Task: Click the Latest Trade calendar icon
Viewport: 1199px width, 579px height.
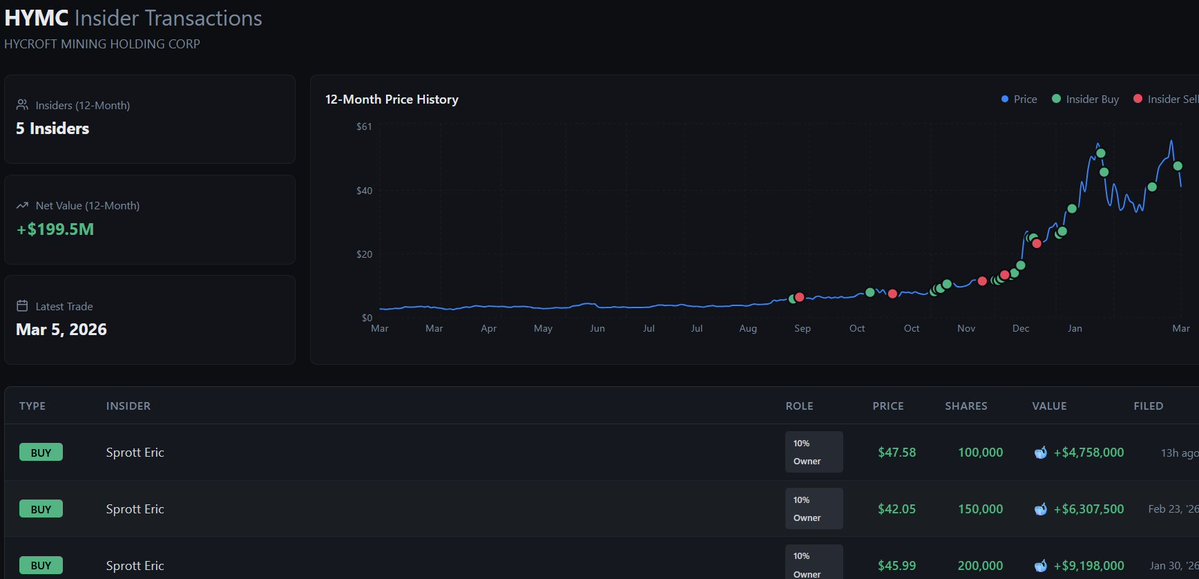Action: tap(22, 306)
